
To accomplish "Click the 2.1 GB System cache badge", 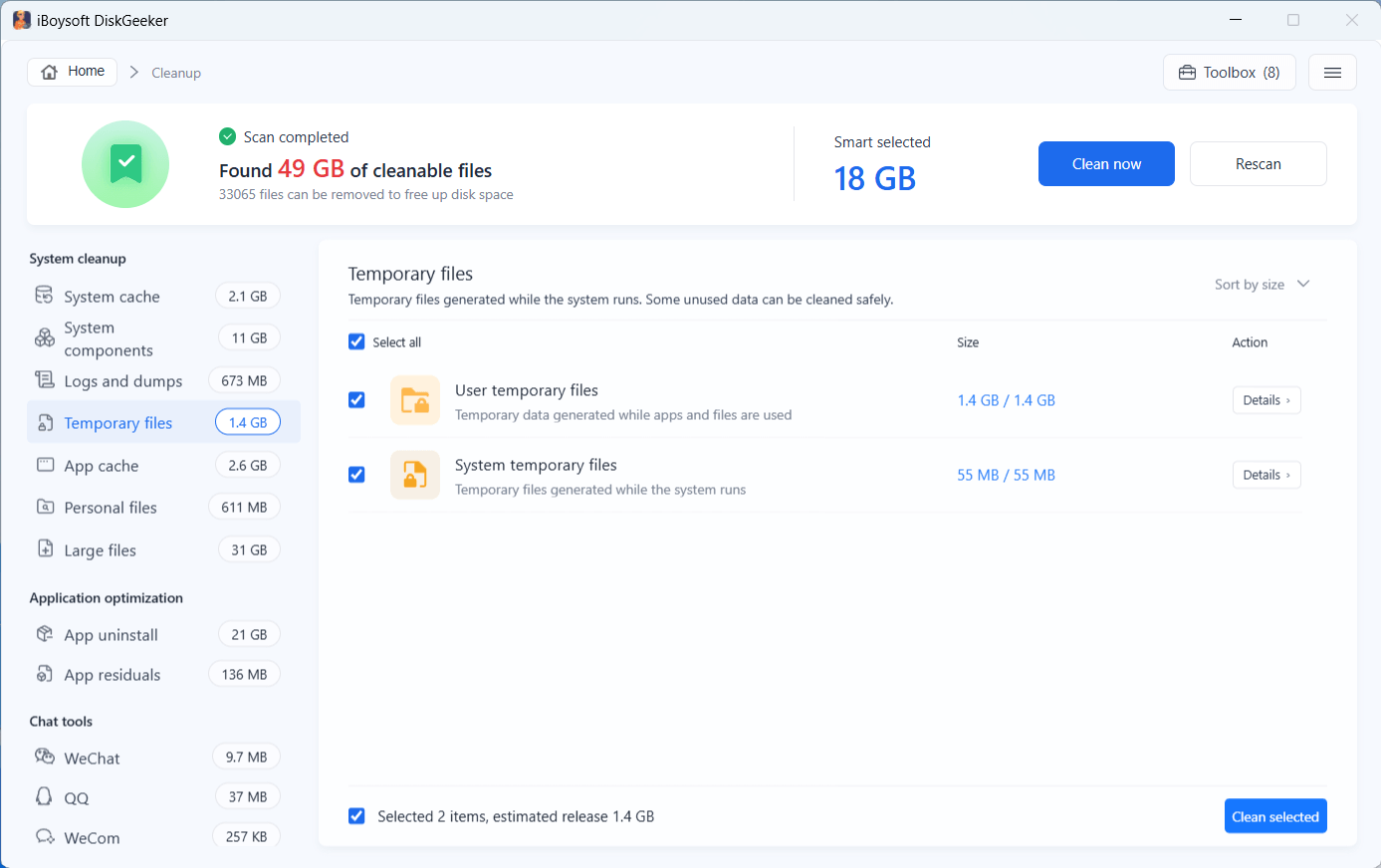I will pos(248,296).
